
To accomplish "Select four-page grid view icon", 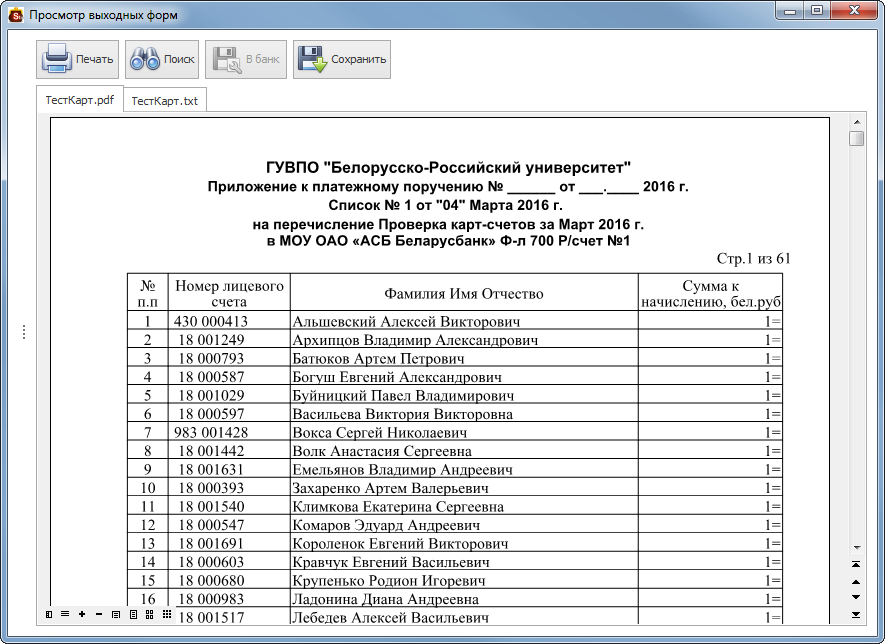I will [x=150, y=614].
